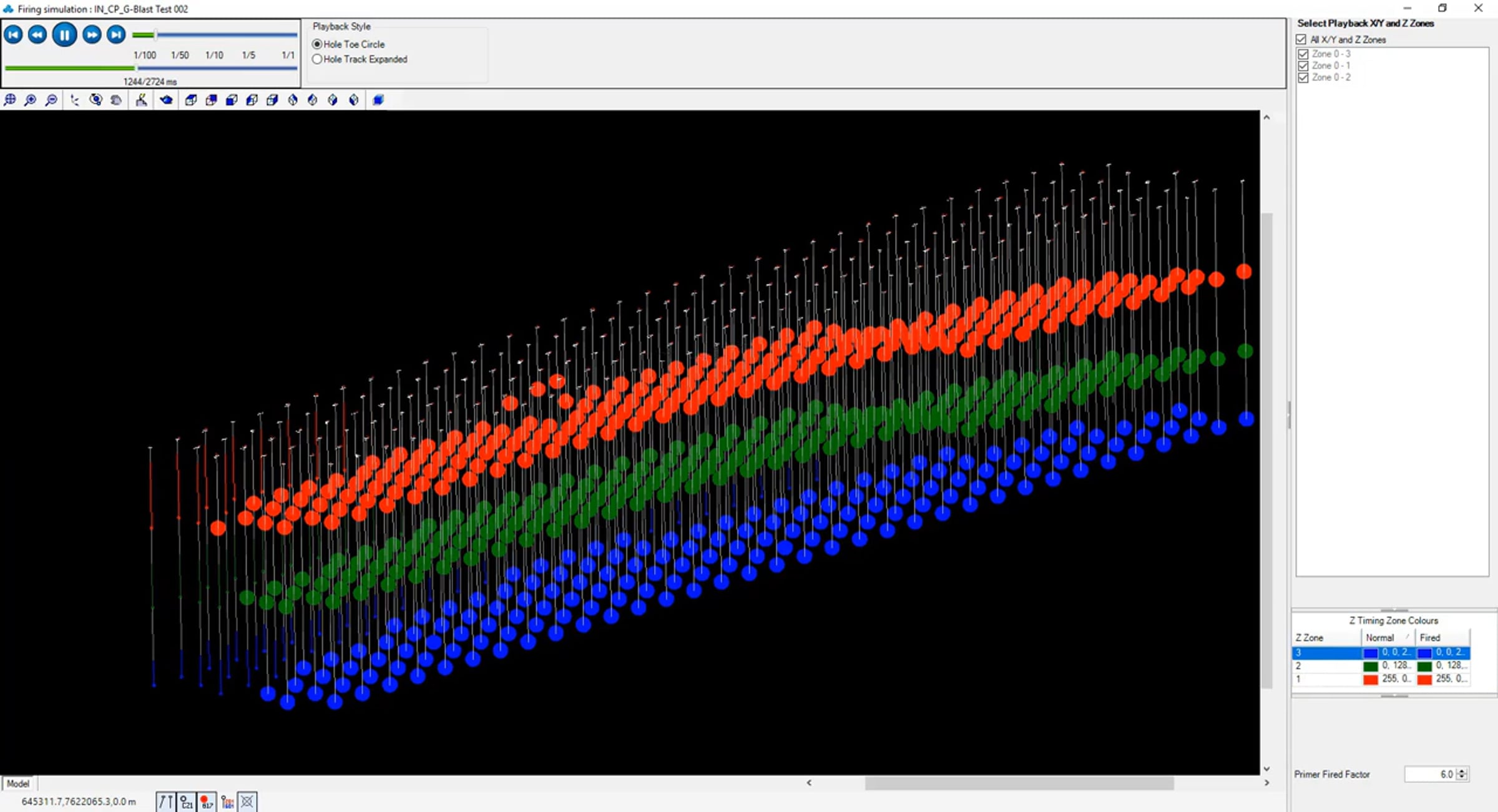Toggle the Zone 0 - 3 checkbox
The image size is (1498, 812).
pos(1303,54)
